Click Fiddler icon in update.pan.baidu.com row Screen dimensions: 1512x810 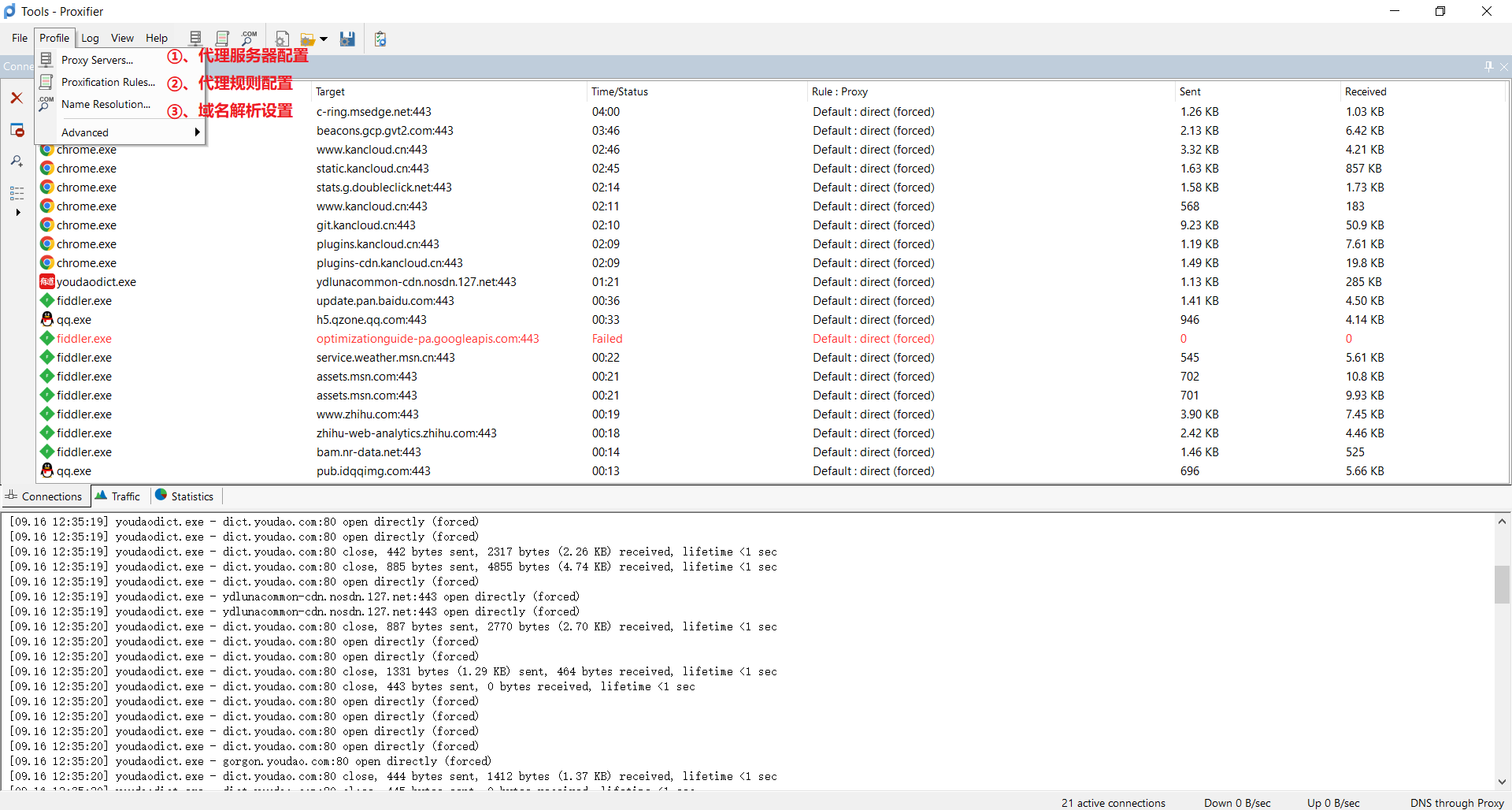point(47,300)
